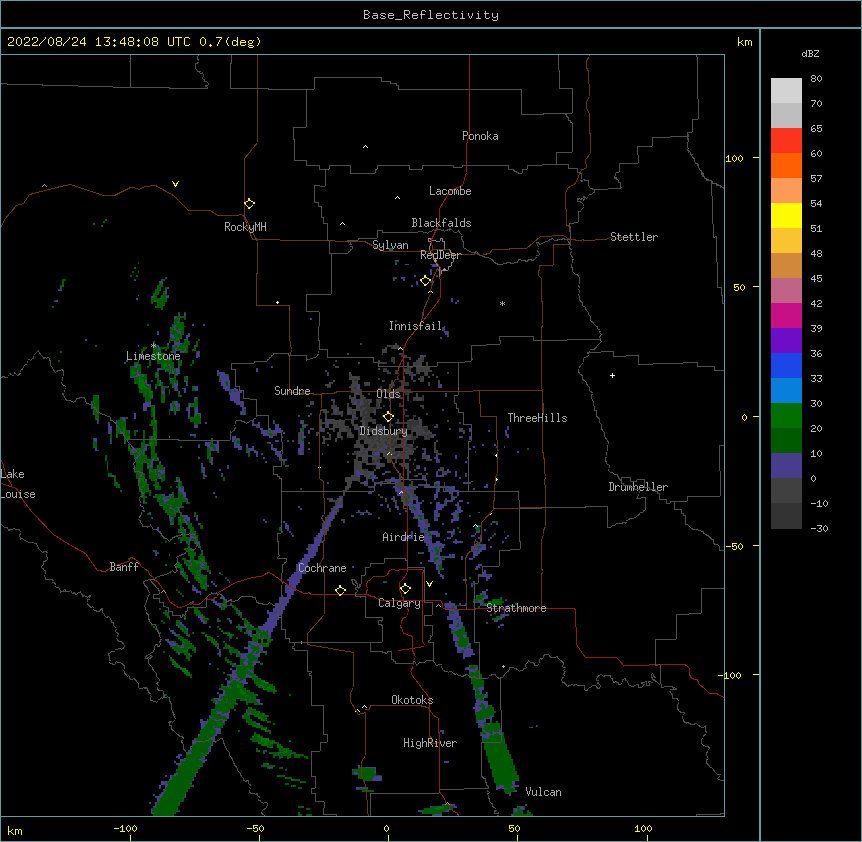Click the Olds label
The image size is (862, 842).
[388, 394]
